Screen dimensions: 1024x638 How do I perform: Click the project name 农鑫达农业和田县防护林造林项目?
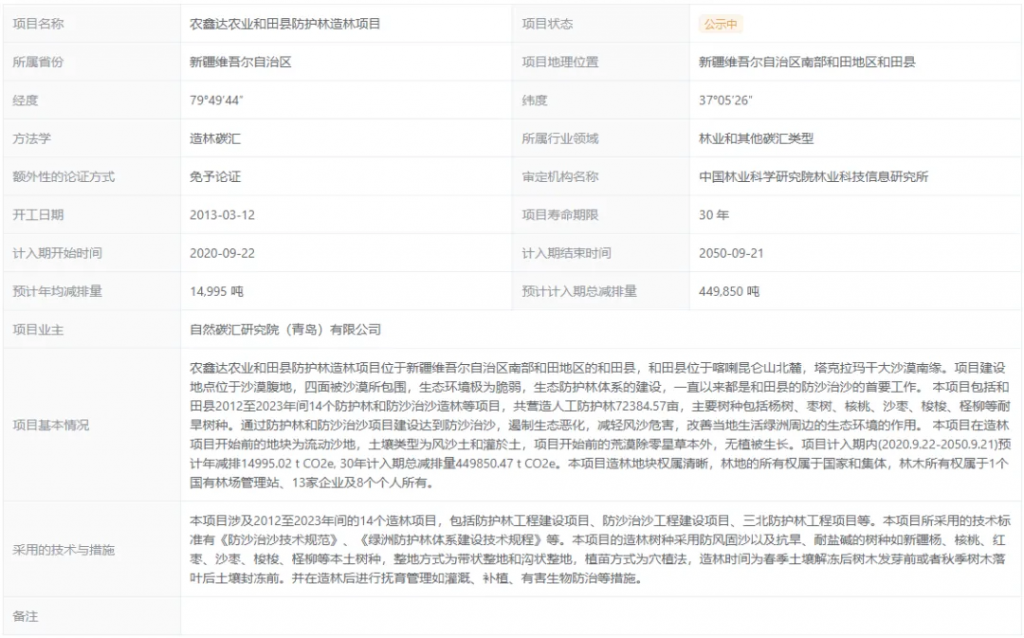point(285,24)
